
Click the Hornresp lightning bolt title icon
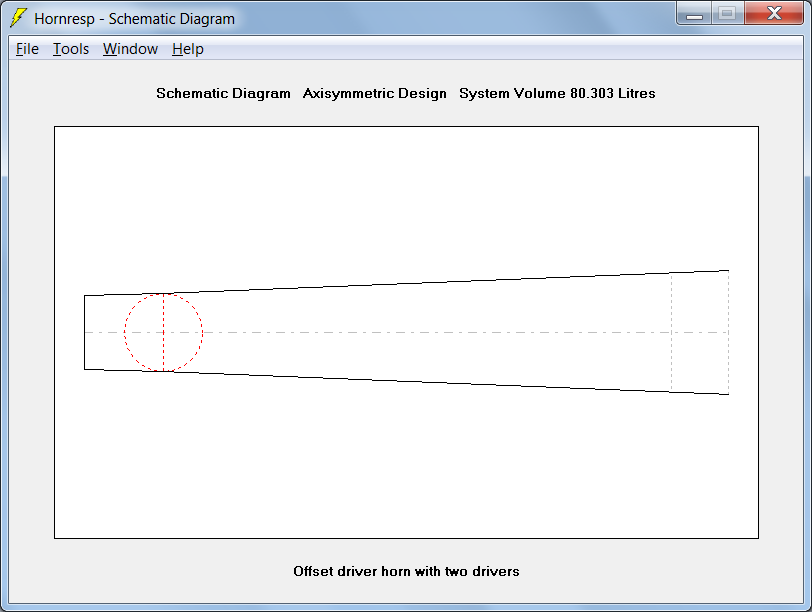pyautogui.click(x=19, y=18)
